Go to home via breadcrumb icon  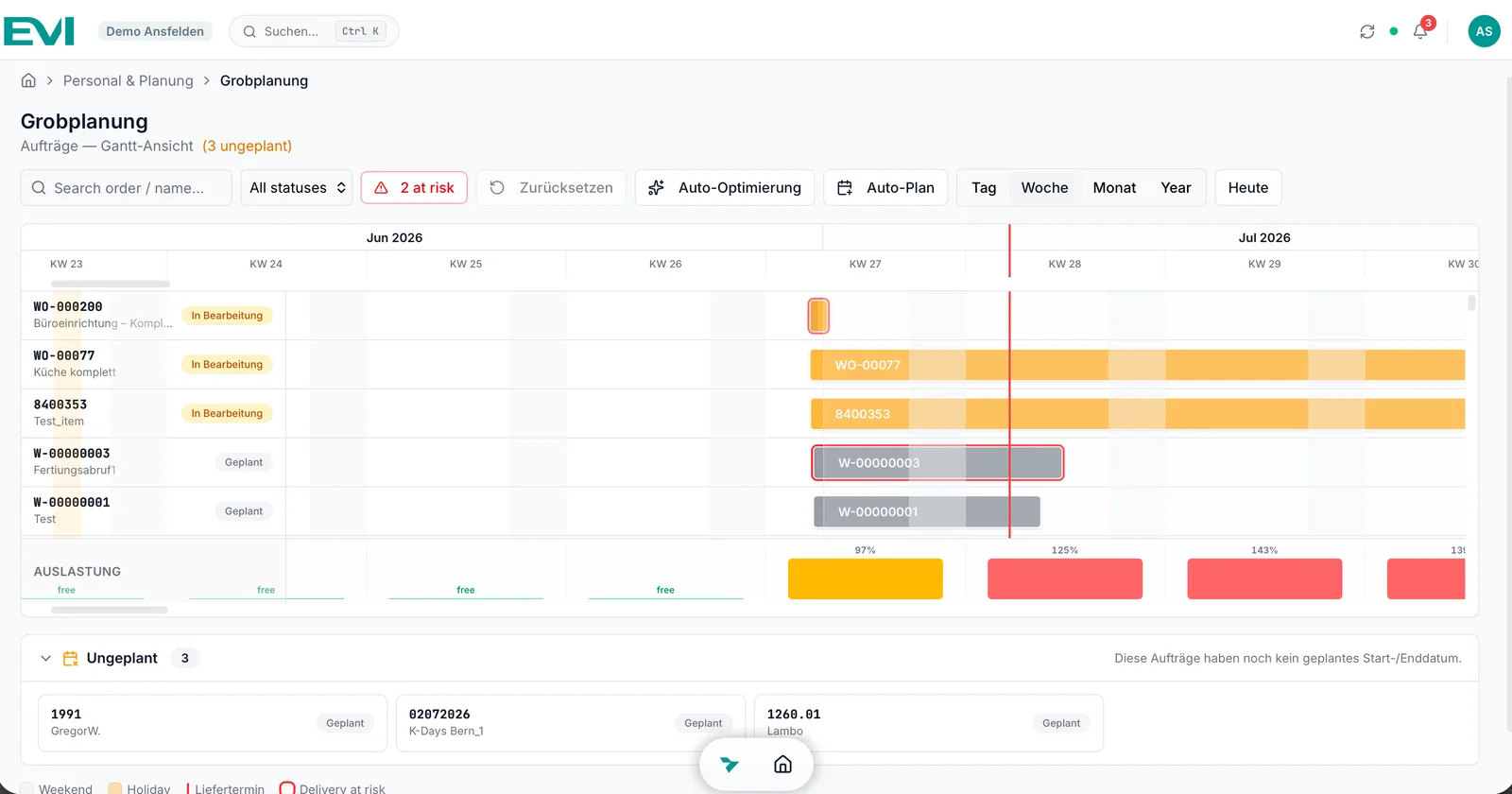tap(28, 80)
